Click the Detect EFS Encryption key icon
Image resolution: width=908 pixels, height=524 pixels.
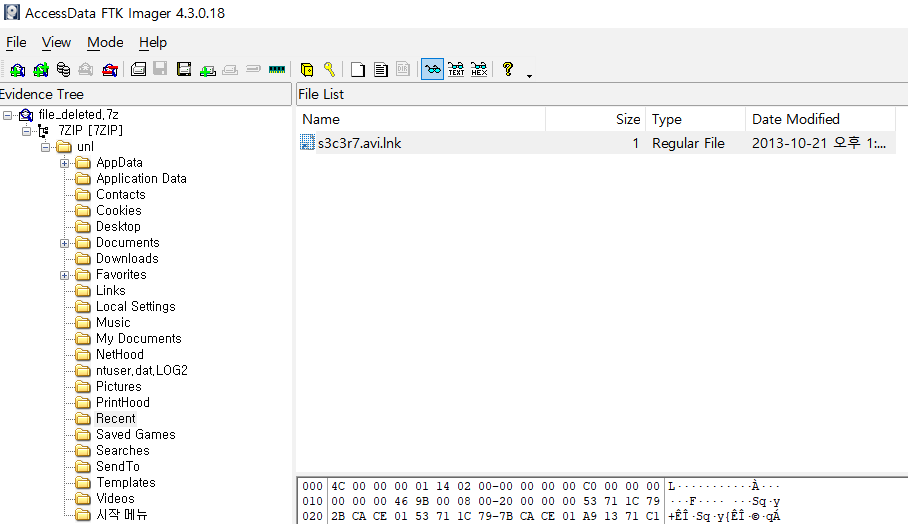[x=329, y=69]
